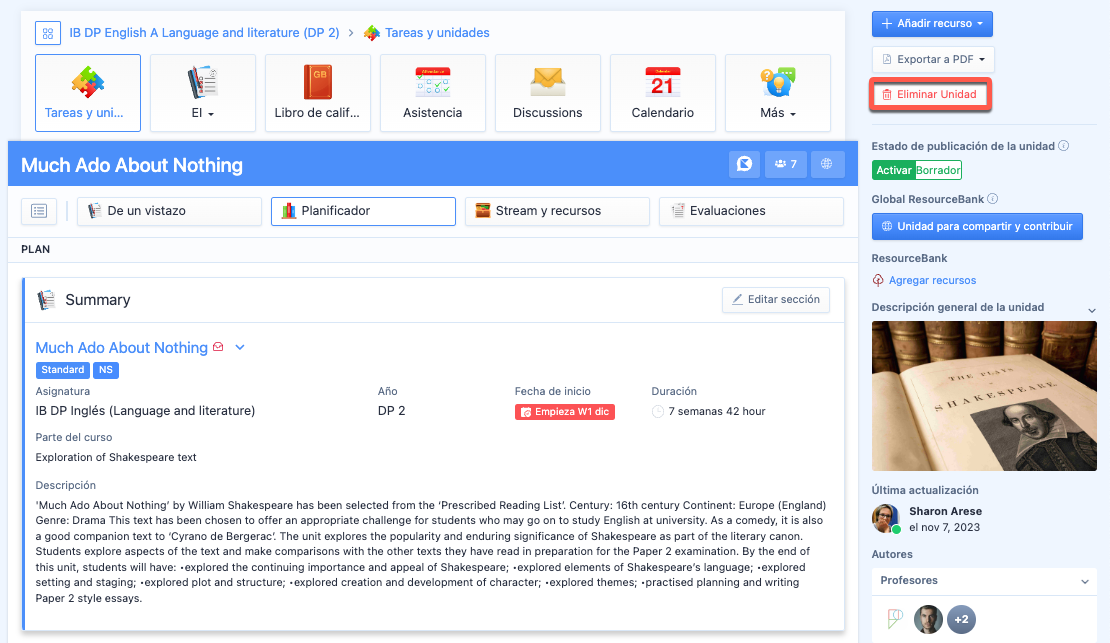Image resolution: width=1110 pixels, height=643 pixels.
Task: Click the Agregar recursos link
Action: click(932, 280)
